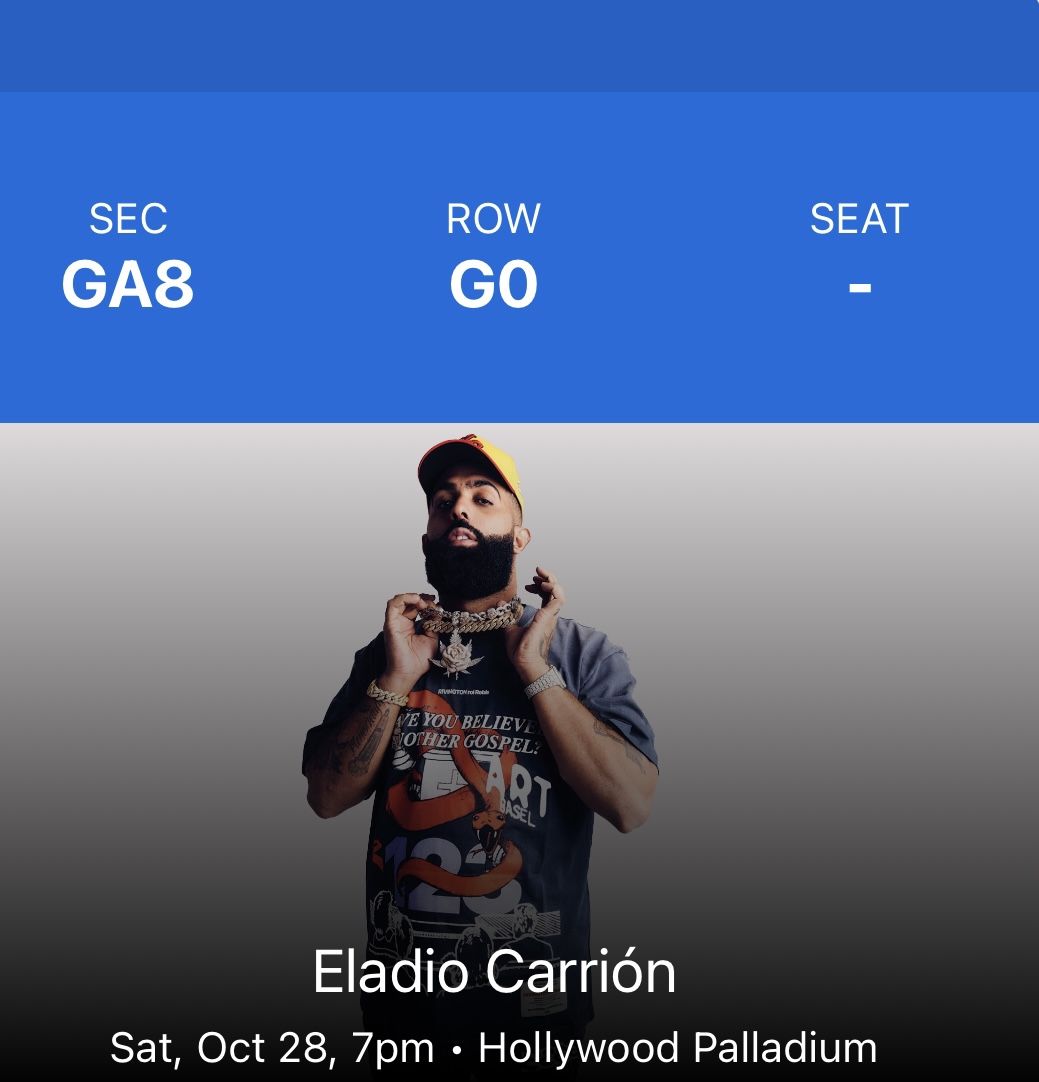
Task: Tap the SEC label
Action: point(128,219)
